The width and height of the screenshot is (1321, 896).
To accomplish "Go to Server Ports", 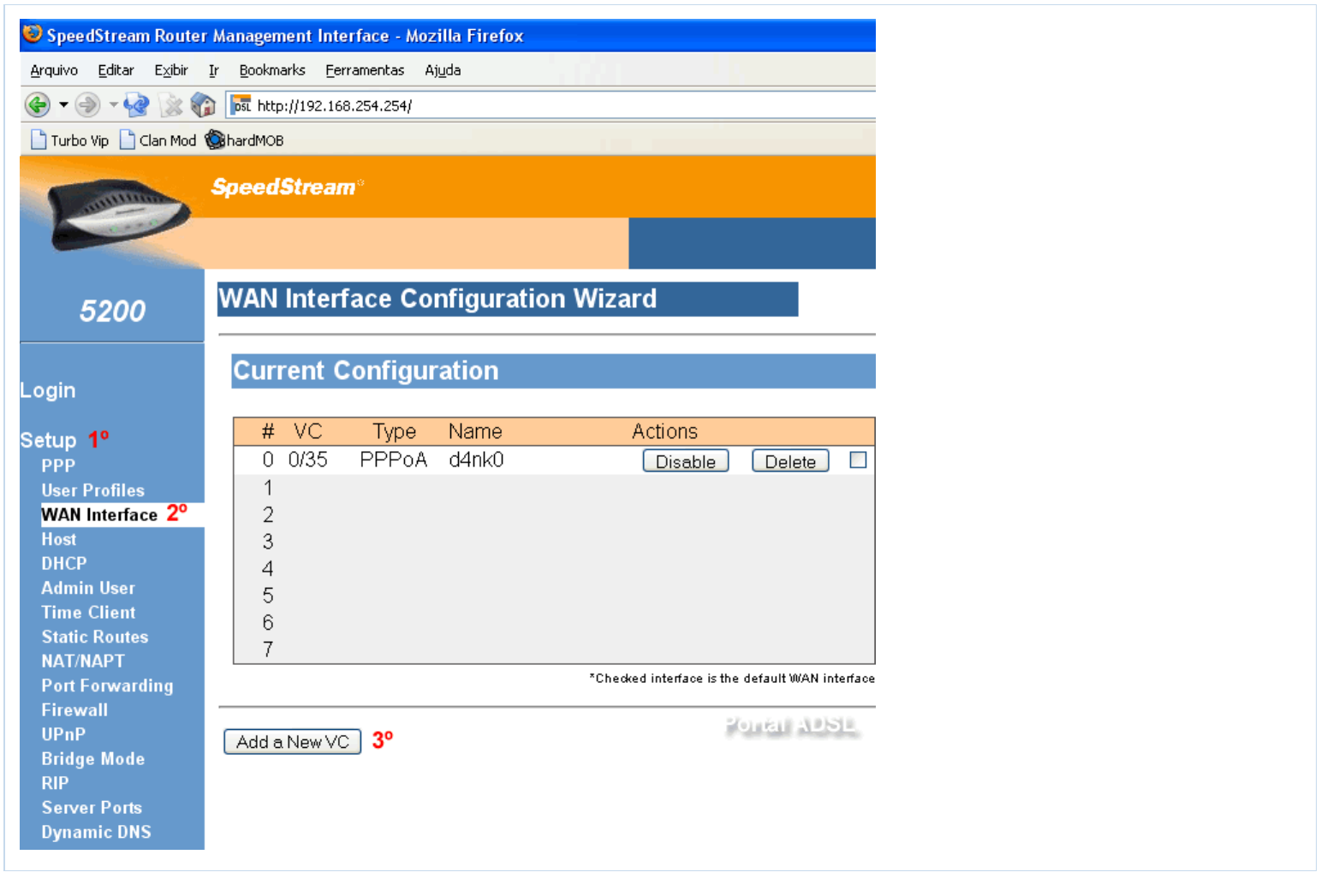I will (92, 808).
